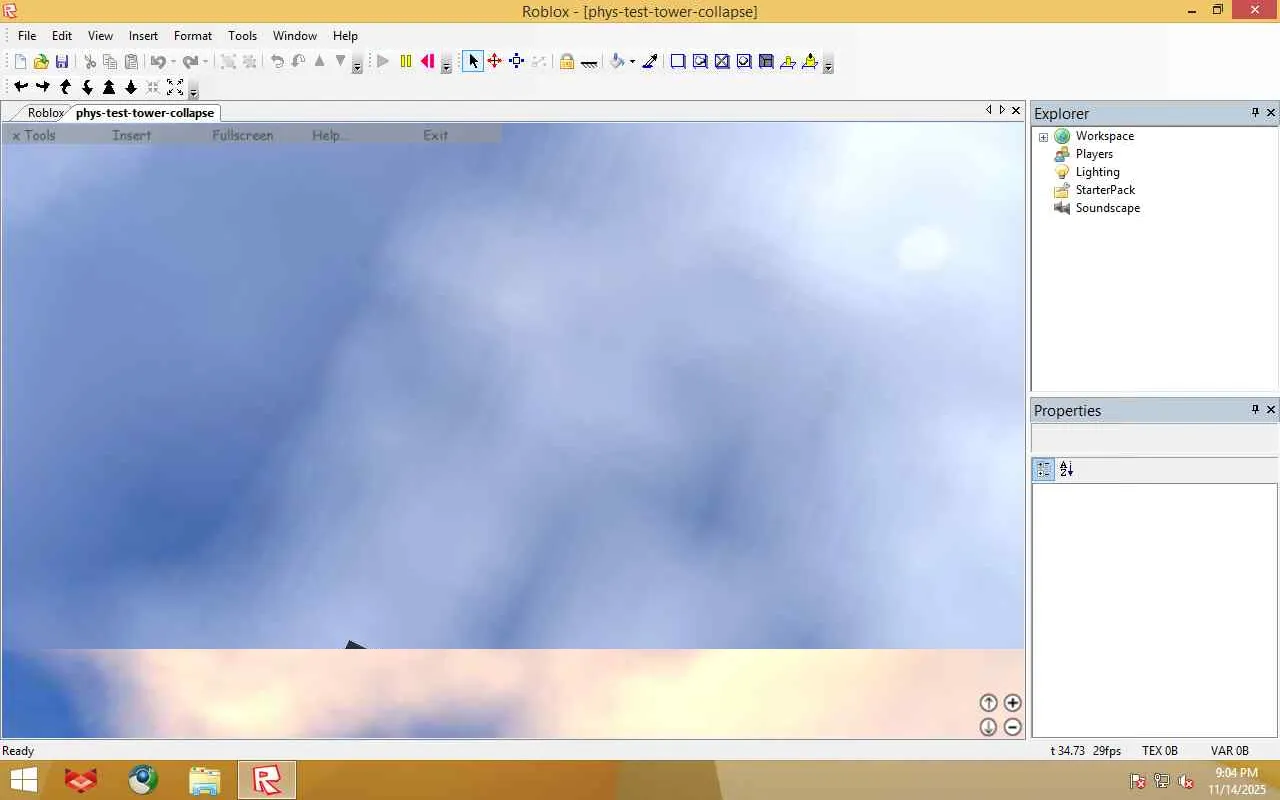Toggle the padlock Lock tool
Screen dimensions: 1280x800
(x=567, y=62)
